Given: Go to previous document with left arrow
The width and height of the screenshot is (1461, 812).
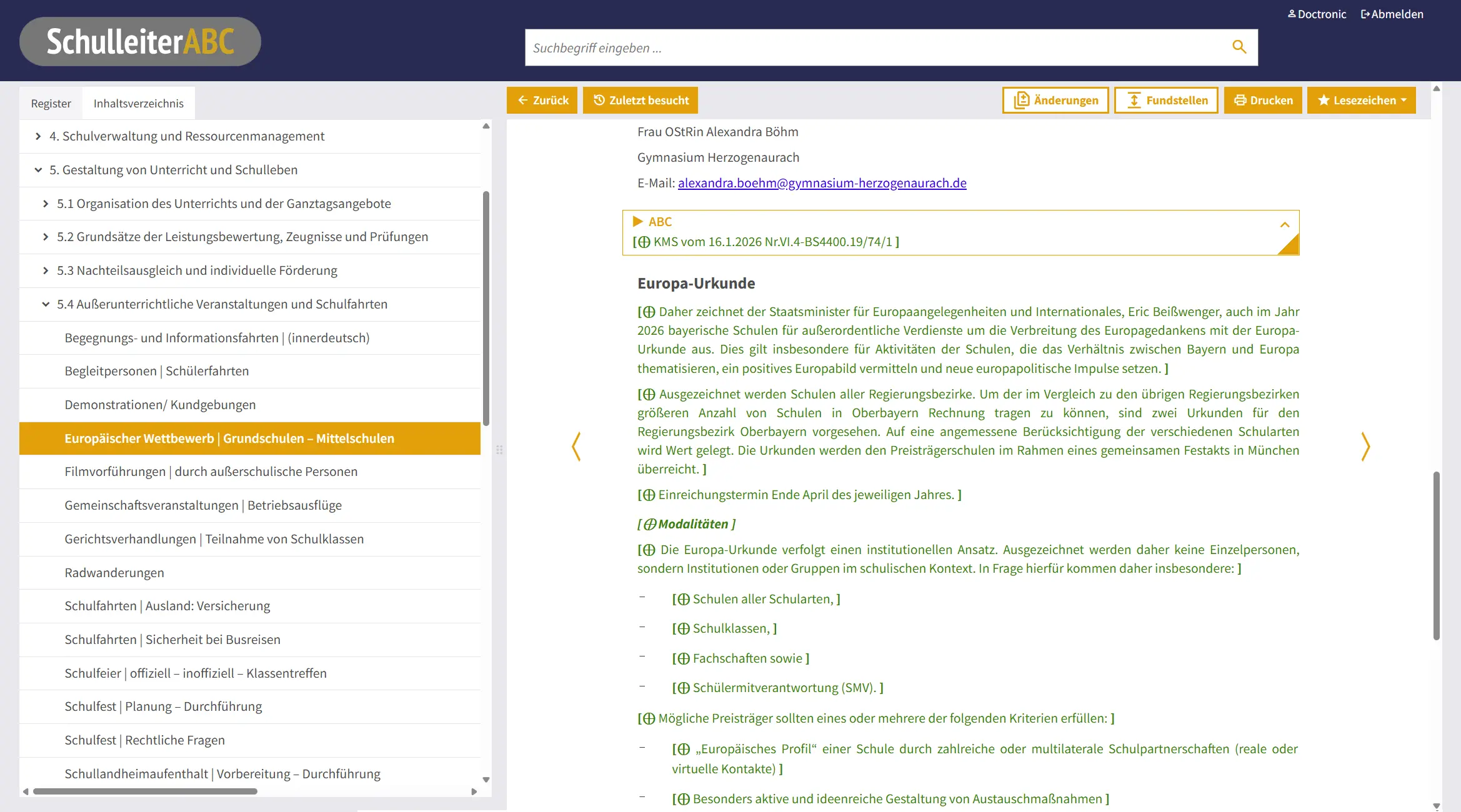Looking at the screenshot, I should tap(576, 447).
